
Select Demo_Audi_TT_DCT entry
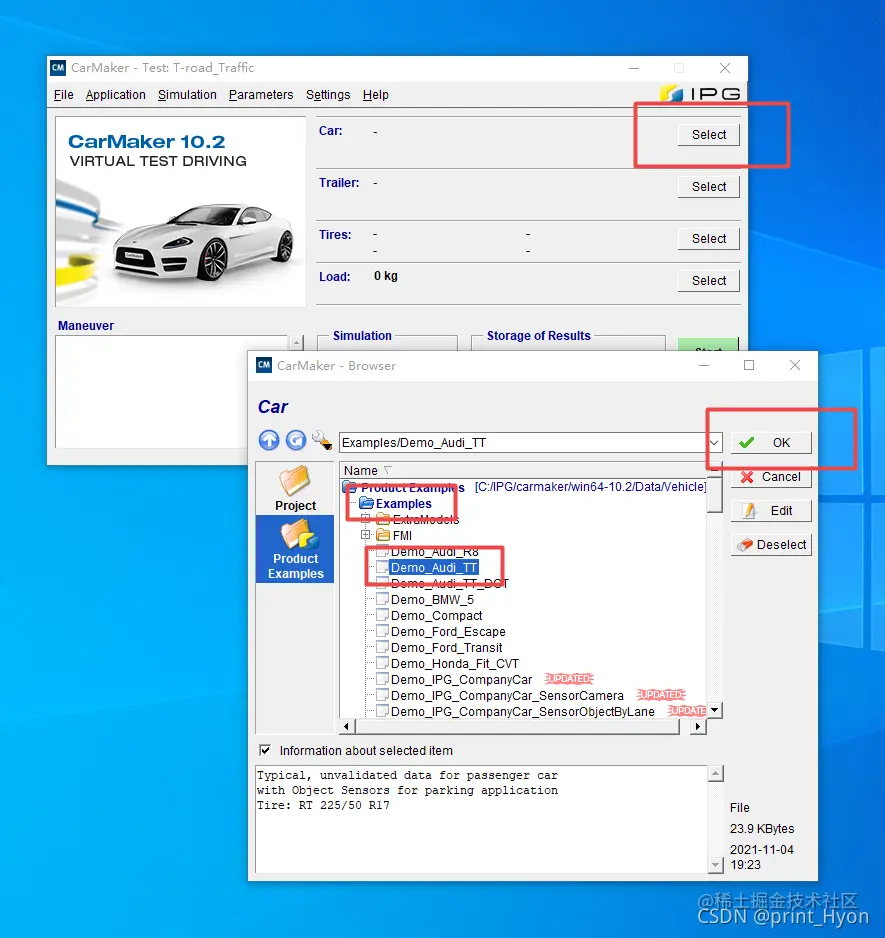pos(449,583)
